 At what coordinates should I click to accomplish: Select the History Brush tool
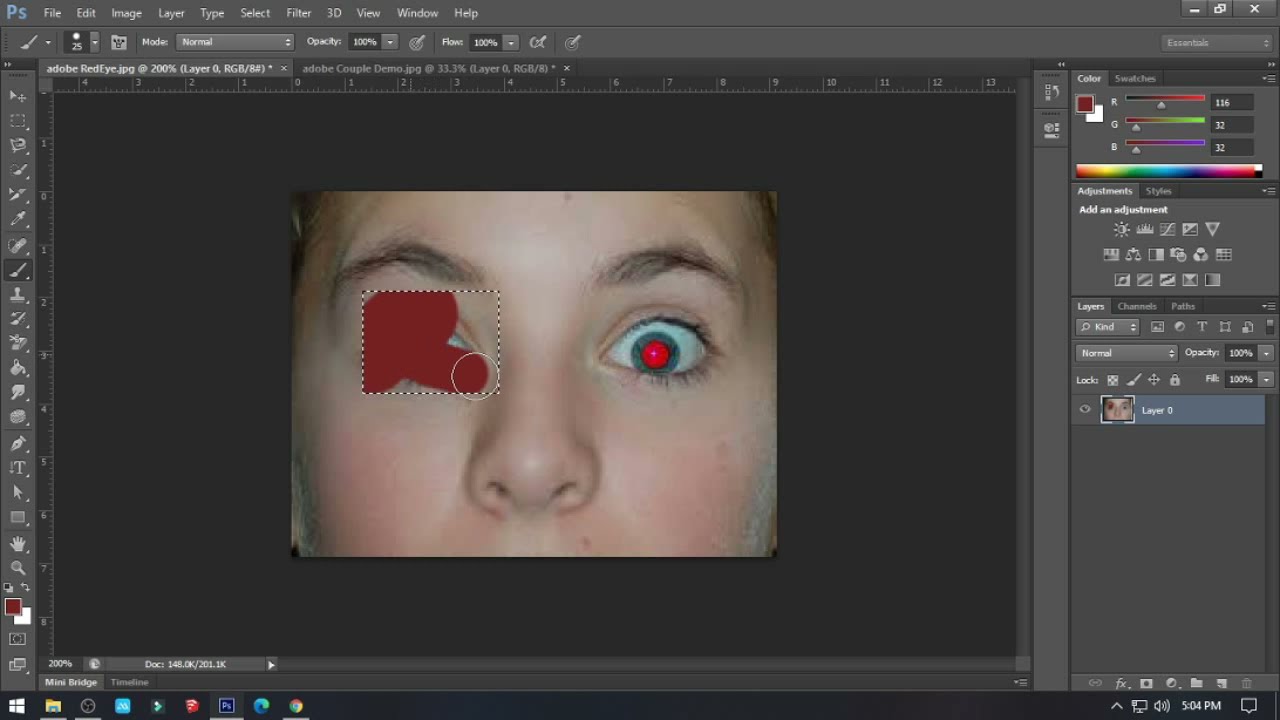coord(18,319)
